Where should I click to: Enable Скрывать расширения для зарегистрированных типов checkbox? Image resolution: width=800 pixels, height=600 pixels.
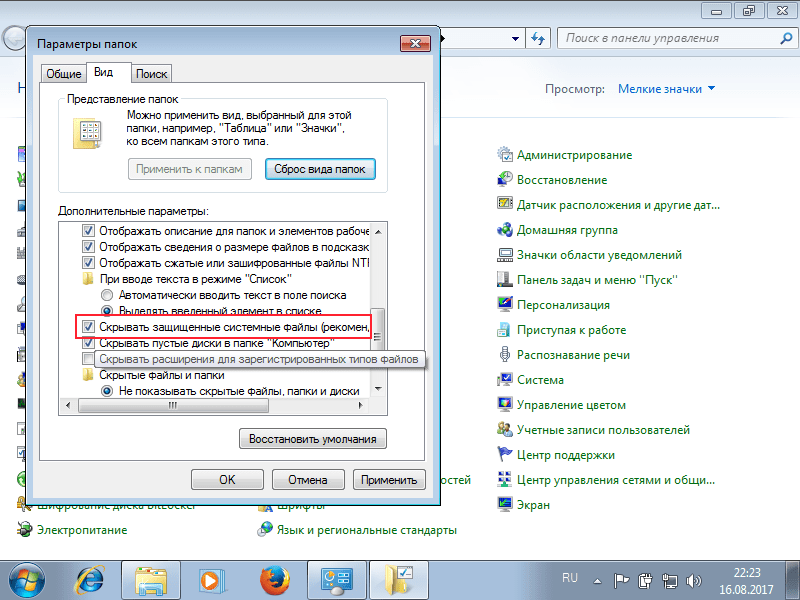pos(89,359)
